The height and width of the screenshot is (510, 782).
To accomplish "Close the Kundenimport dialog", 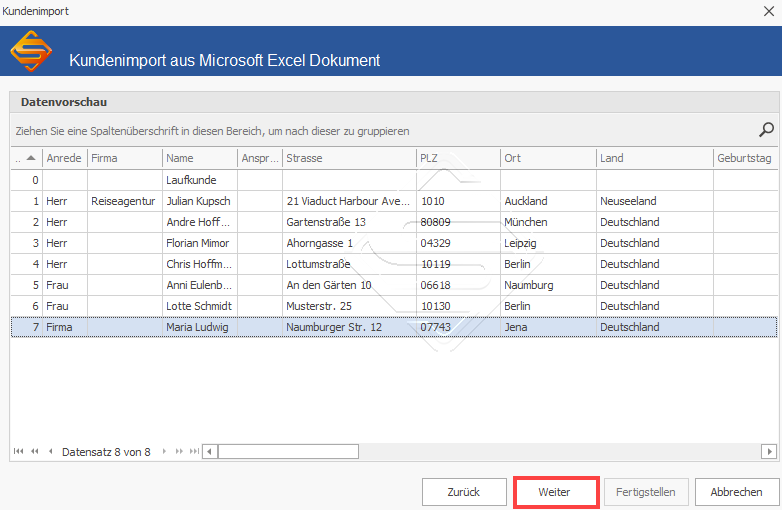I will pos(769,11).
